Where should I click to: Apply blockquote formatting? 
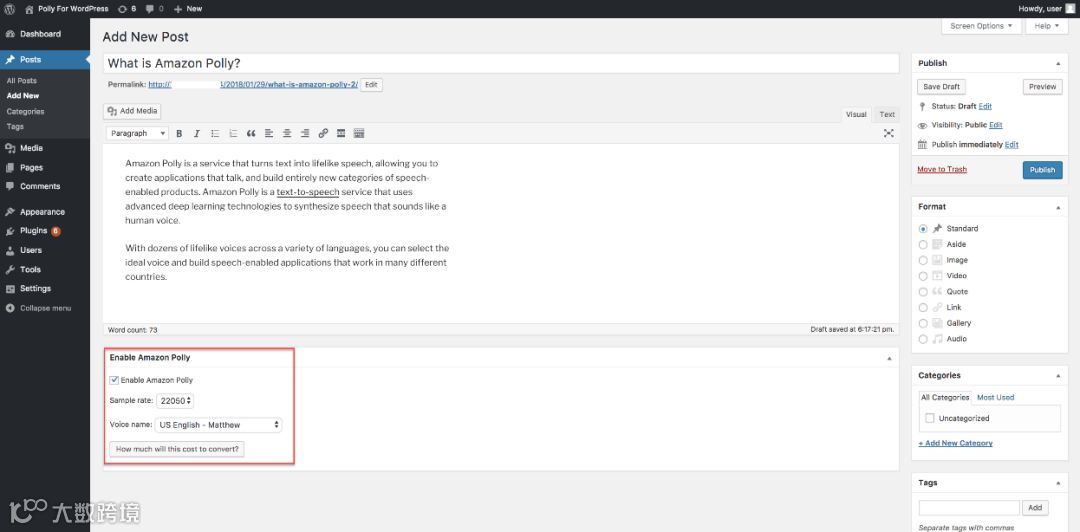(x=251, y=133)
